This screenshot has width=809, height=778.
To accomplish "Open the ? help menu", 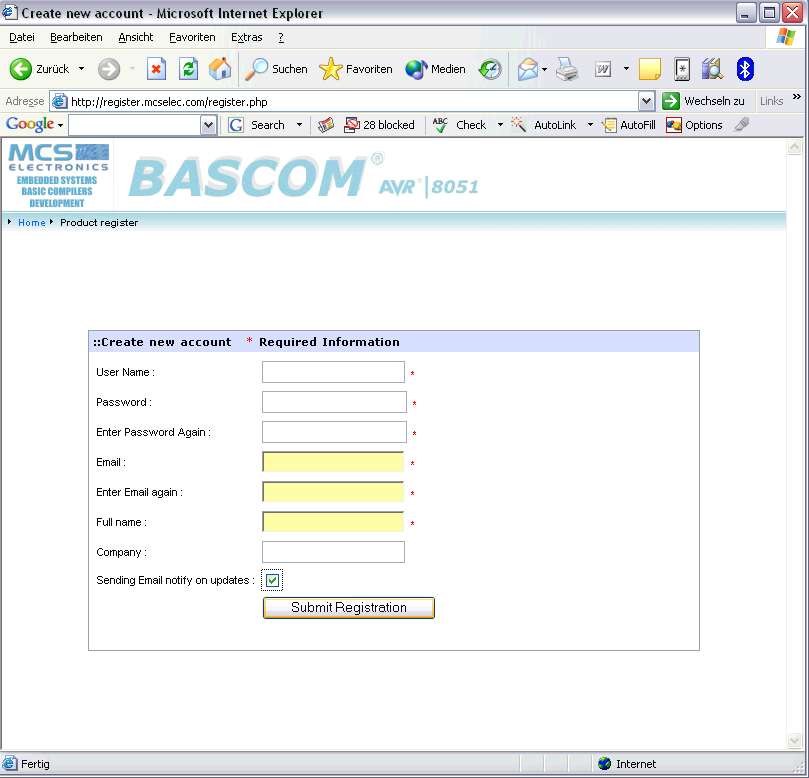I will click(281, 37).
